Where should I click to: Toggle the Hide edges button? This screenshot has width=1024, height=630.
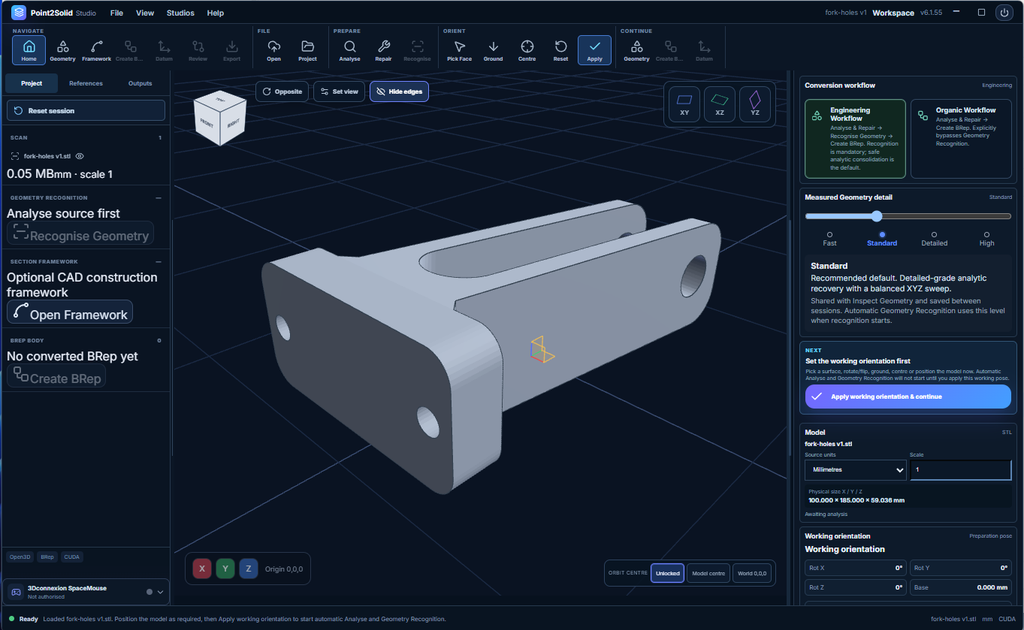[x=399, y=91]
